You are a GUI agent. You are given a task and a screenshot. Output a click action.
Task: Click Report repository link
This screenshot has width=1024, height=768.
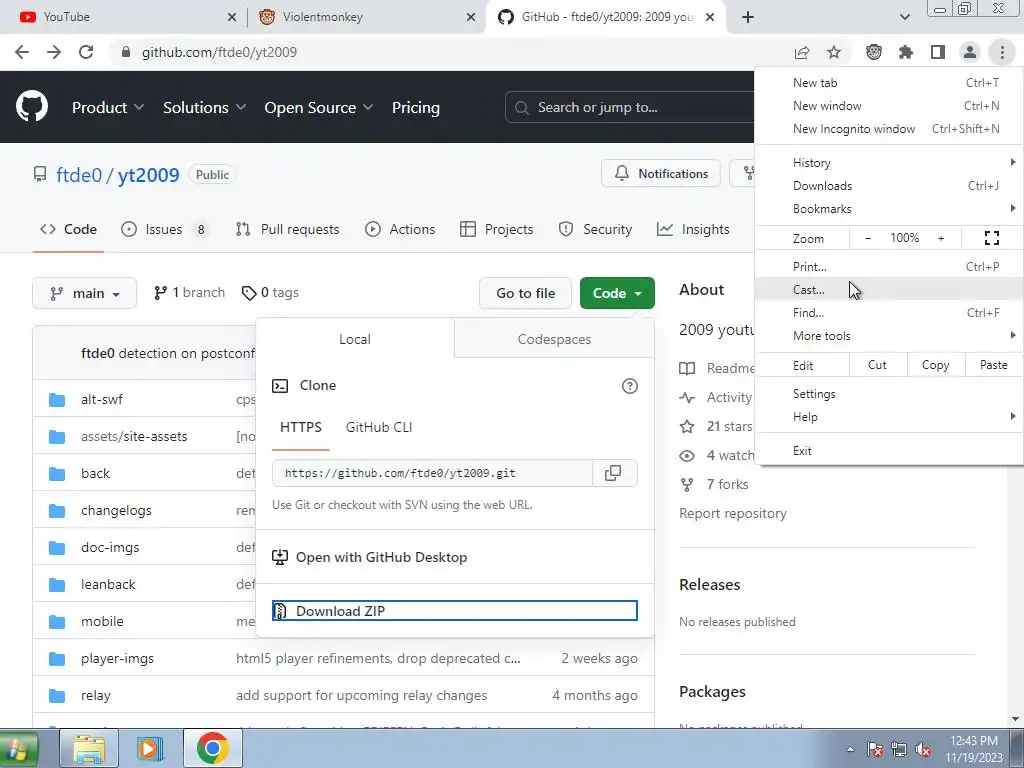click(x=733, y=513)
